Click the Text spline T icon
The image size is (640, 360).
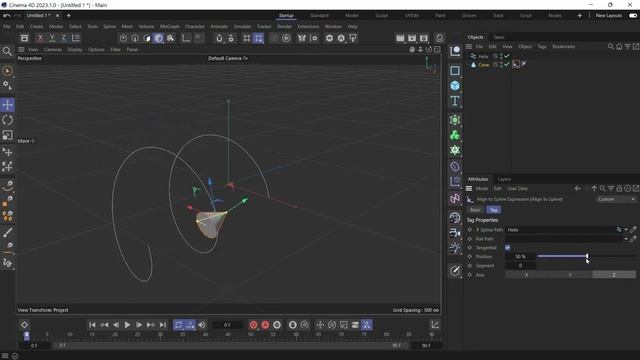(x=455, y=101)
